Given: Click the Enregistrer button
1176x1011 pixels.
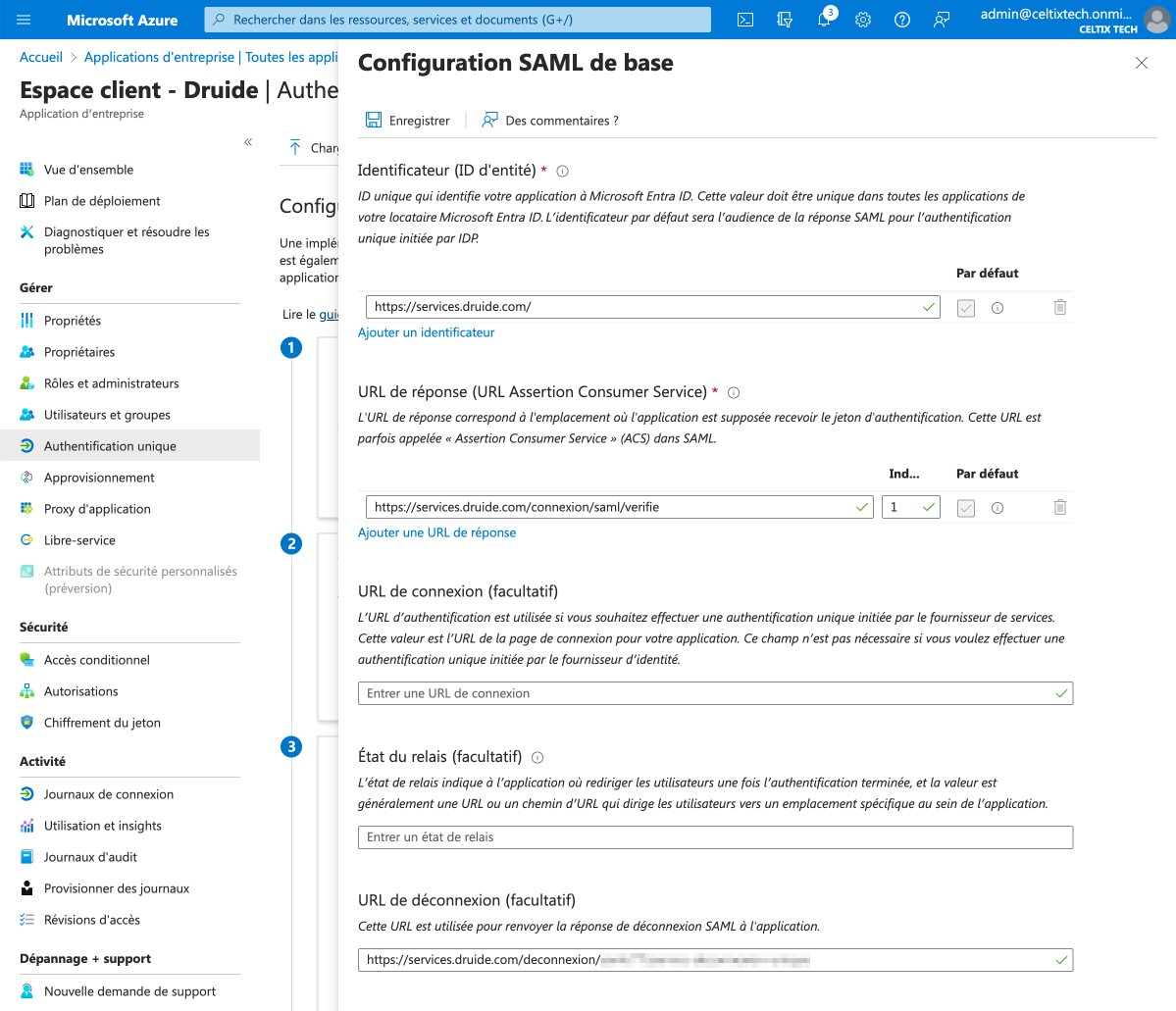Looking at the screenshot, I should tap(408, 121).
